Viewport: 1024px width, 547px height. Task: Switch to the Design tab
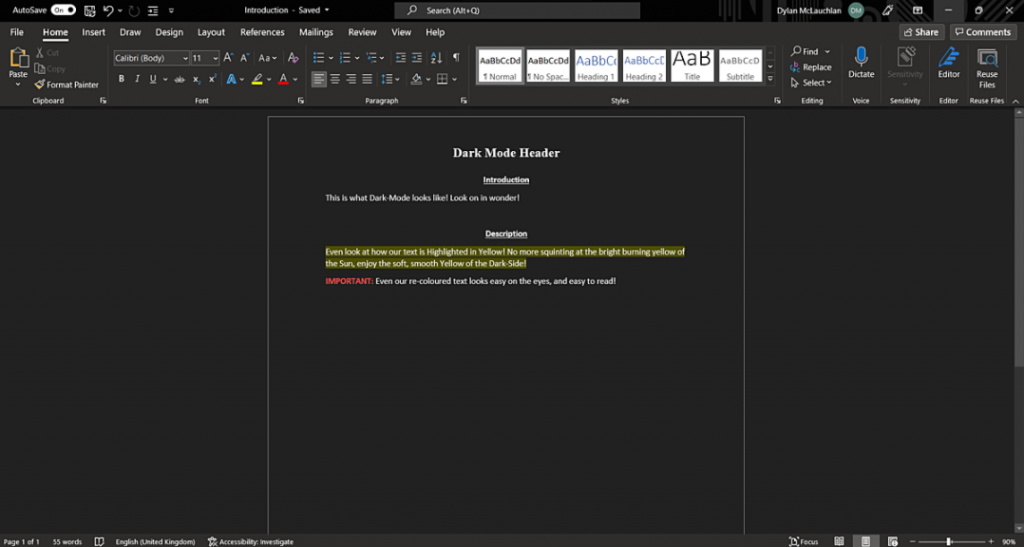169,32
